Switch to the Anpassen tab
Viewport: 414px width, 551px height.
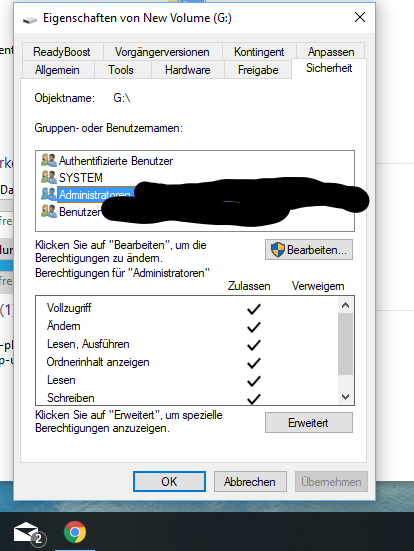(x=331, y=52)
